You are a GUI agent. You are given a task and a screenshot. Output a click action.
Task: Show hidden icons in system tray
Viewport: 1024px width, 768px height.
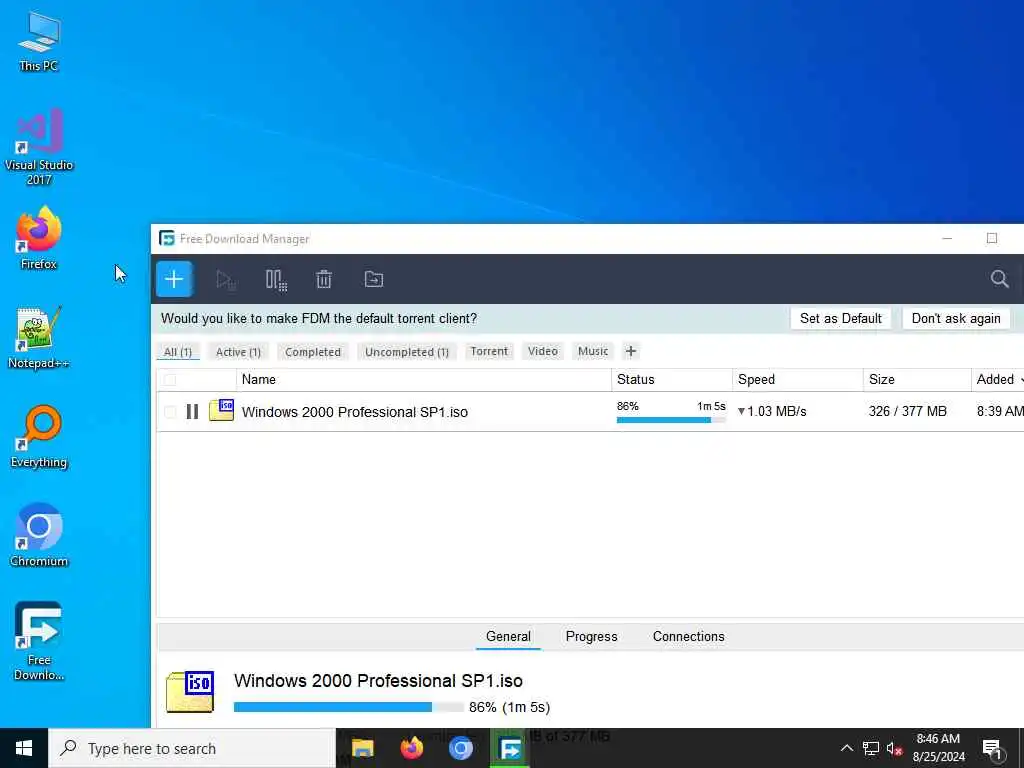[846, 748]
